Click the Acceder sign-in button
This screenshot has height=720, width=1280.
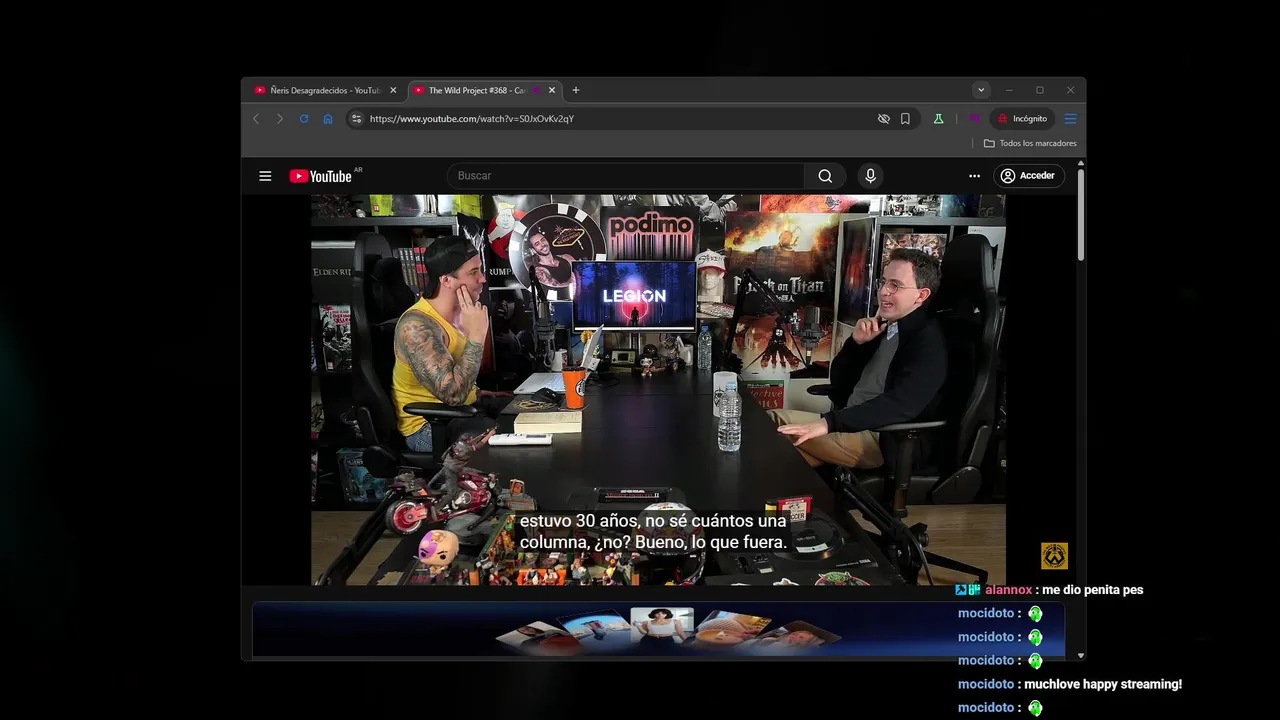[x=1029, y=176]
